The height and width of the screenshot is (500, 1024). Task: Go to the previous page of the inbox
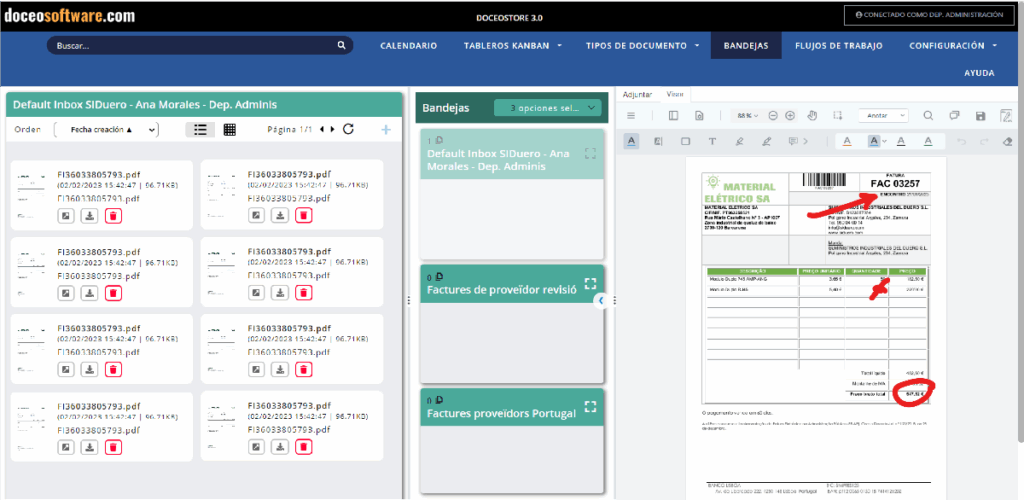coord(322,129)
